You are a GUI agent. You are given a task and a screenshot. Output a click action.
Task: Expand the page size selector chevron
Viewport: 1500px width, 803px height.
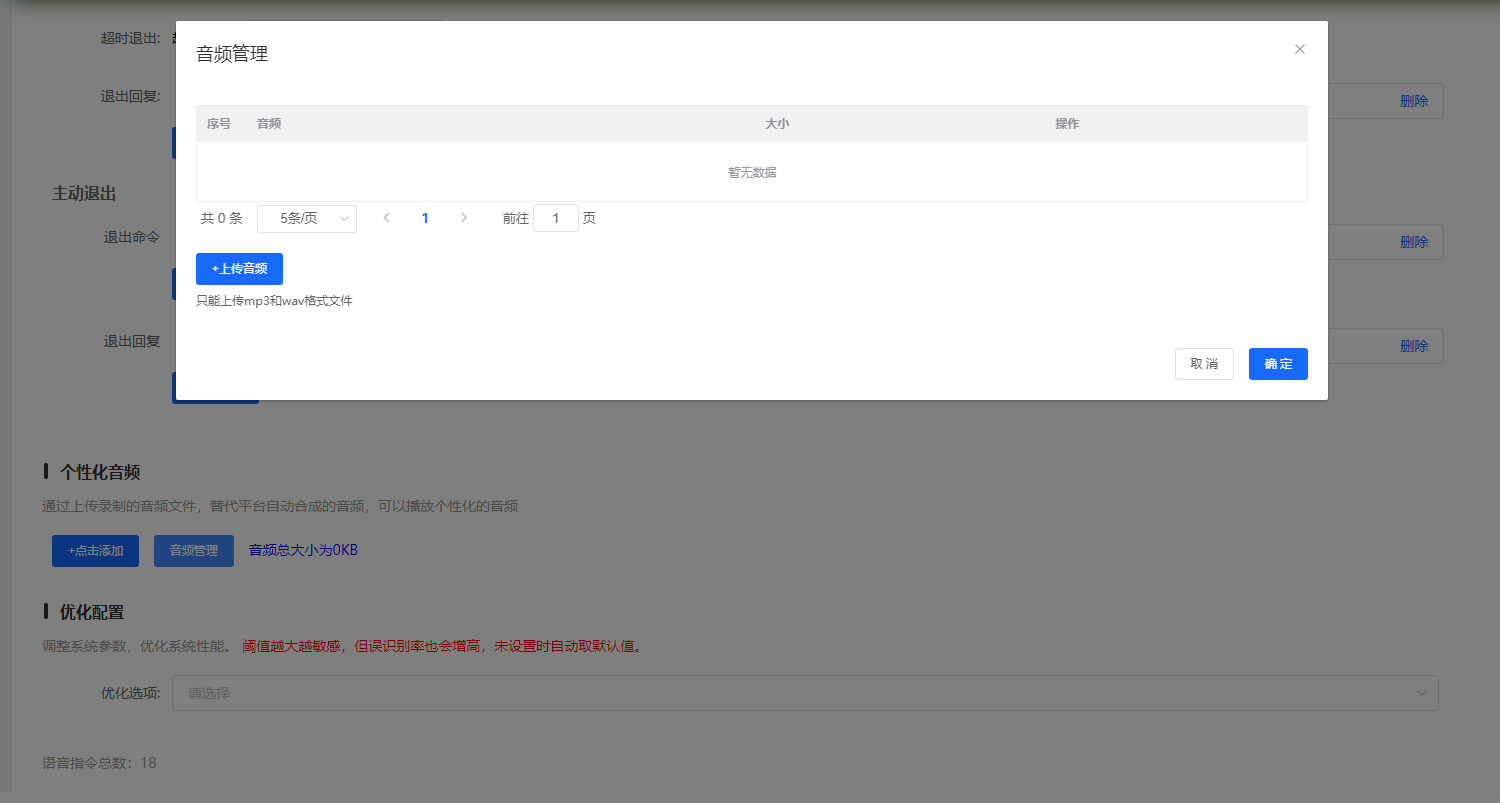345,218
